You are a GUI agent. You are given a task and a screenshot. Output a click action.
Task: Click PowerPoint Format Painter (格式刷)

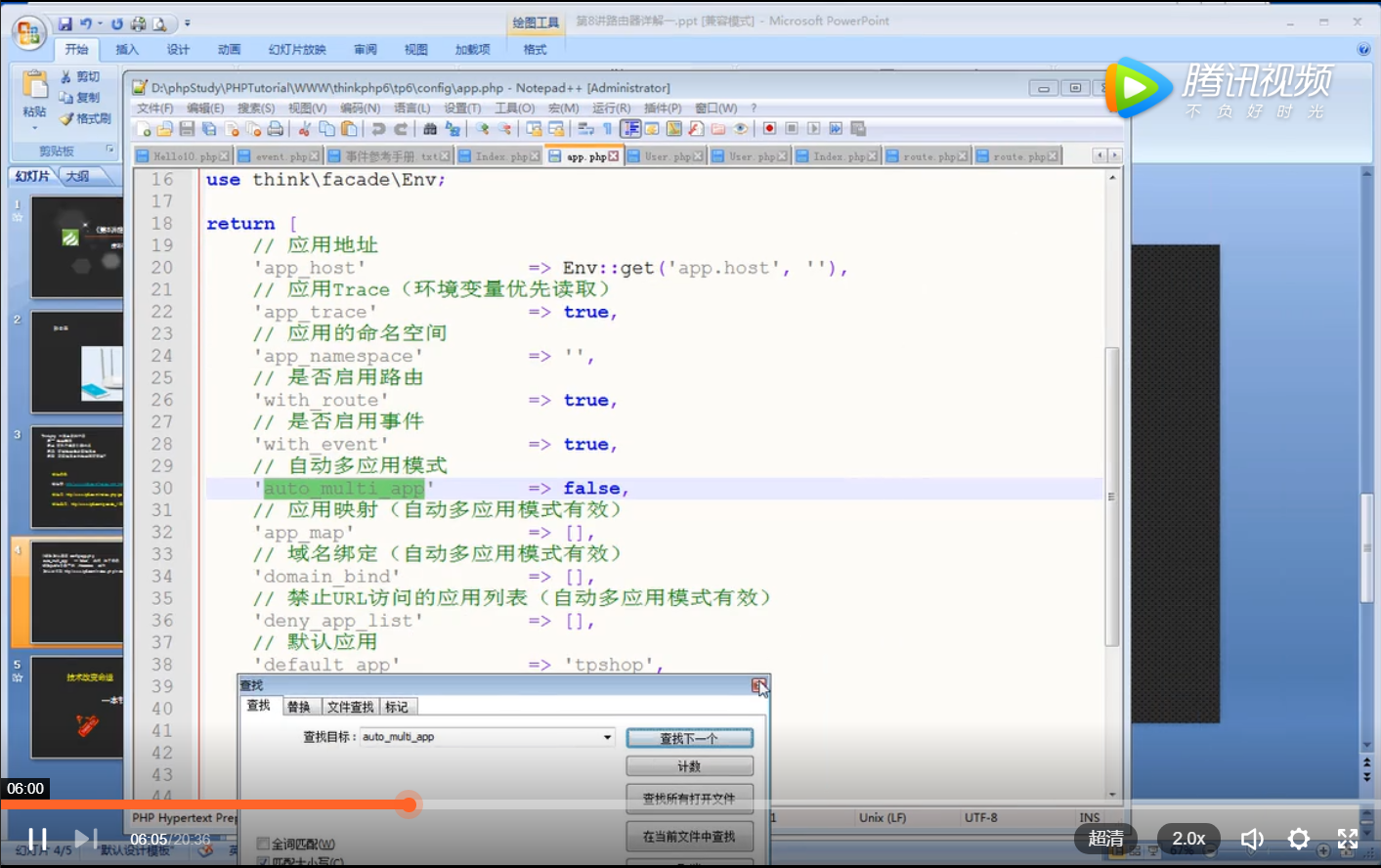click(86, 118)
